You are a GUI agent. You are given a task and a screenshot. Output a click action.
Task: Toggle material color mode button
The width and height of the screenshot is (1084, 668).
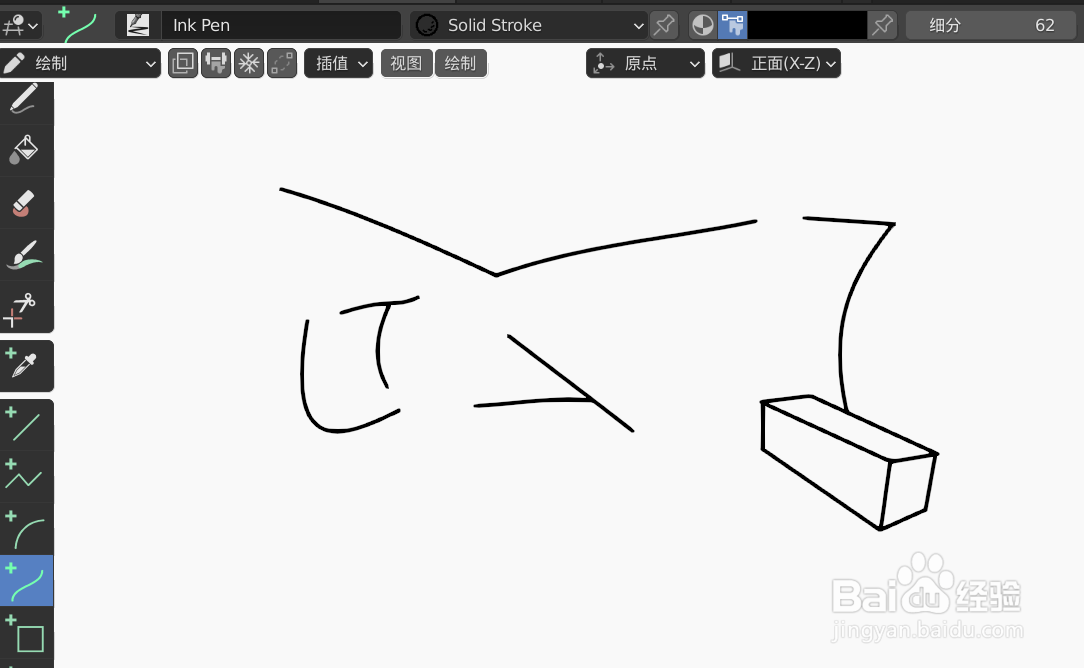[703, 25]
